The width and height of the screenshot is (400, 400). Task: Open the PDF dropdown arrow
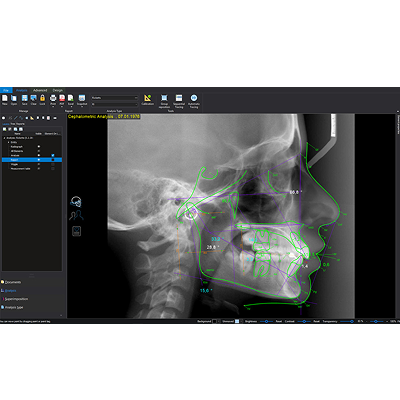click(x=62, y=107)
